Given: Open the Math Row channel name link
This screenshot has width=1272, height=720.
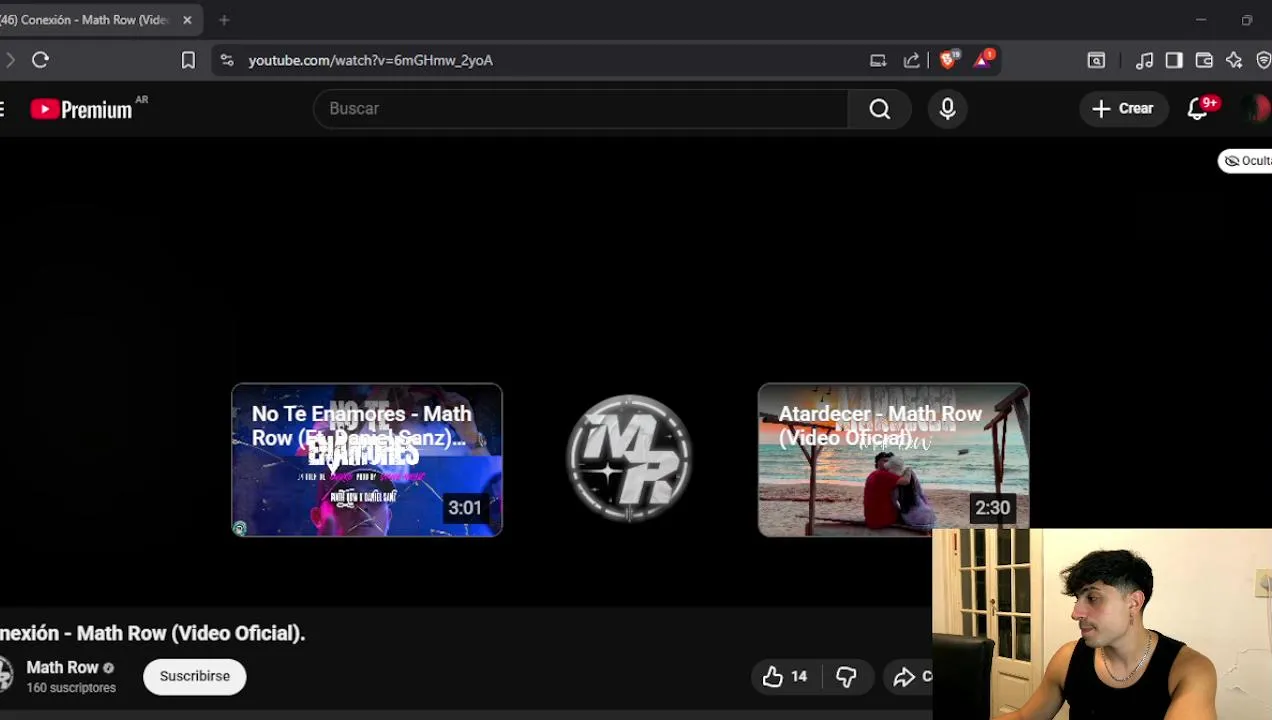Looking at the screenshot, I should 62,668.
